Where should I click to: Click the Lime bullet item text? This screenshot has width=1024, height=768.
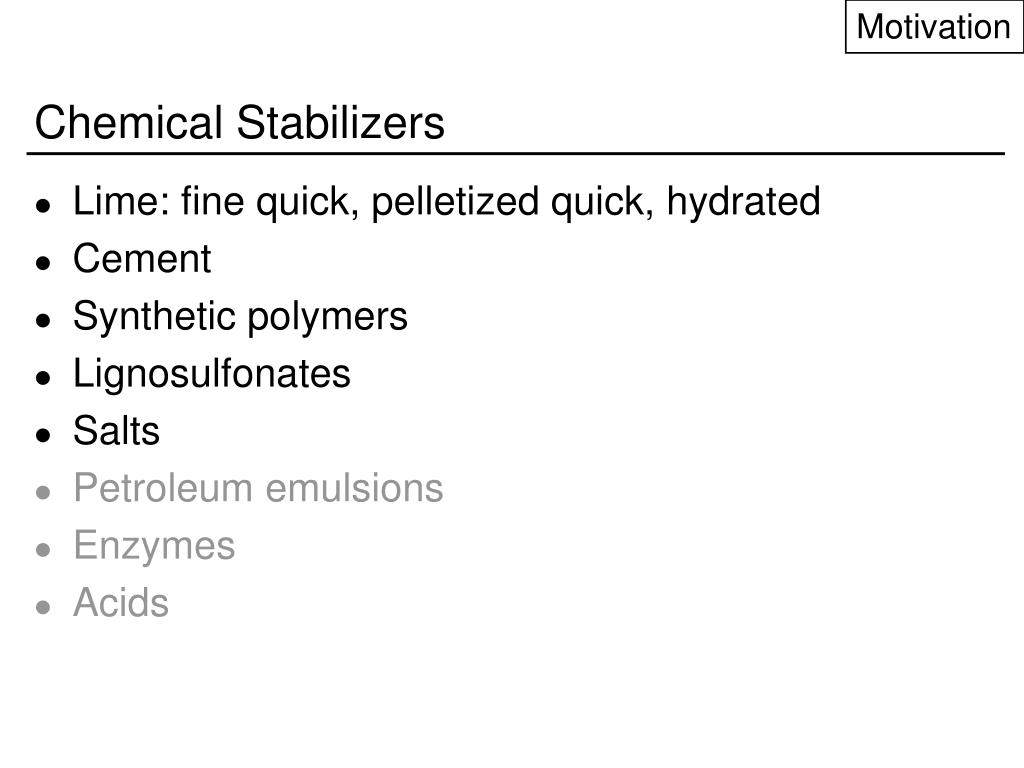[447, 201]
